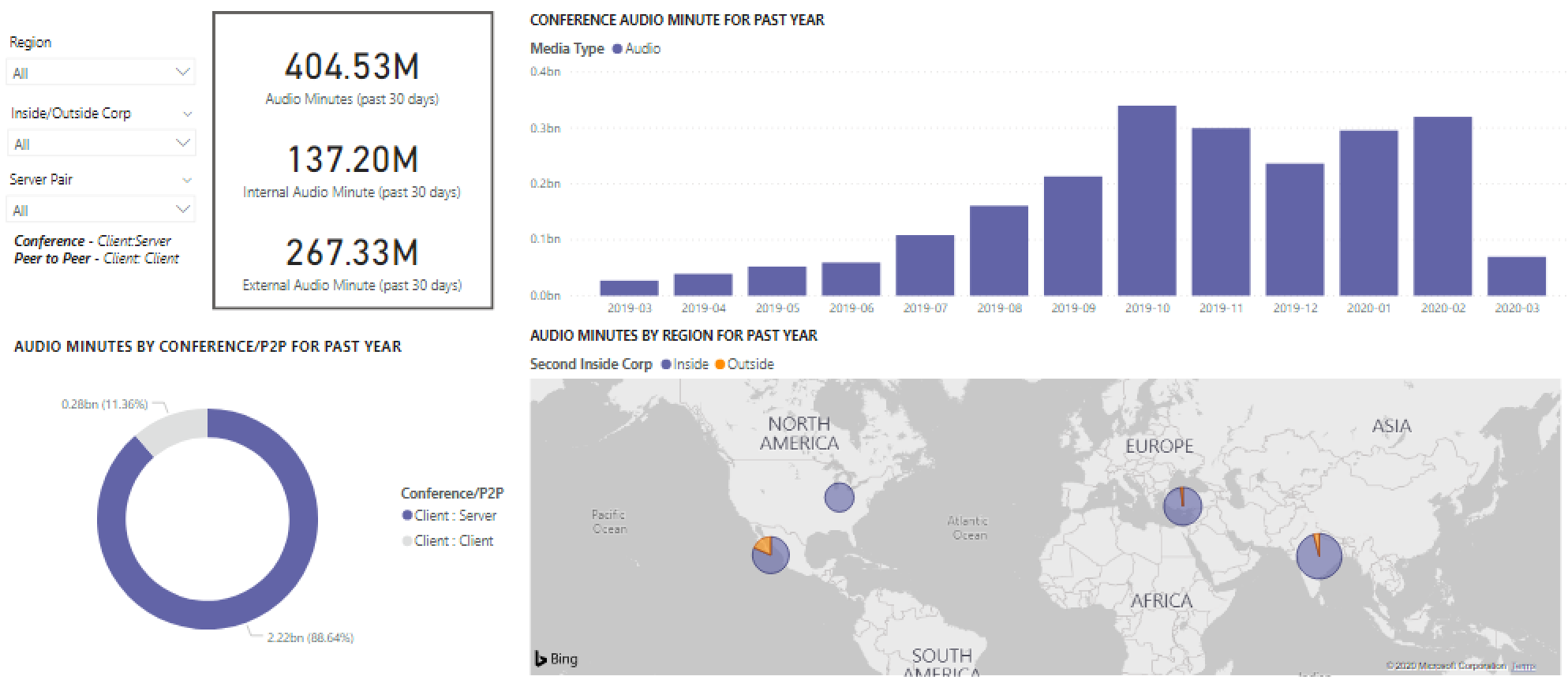The width and height of the screenshot is (1568, 680).
Task: Click the 0.28bn (11.36%) donut label
Action: pos(105,404)
